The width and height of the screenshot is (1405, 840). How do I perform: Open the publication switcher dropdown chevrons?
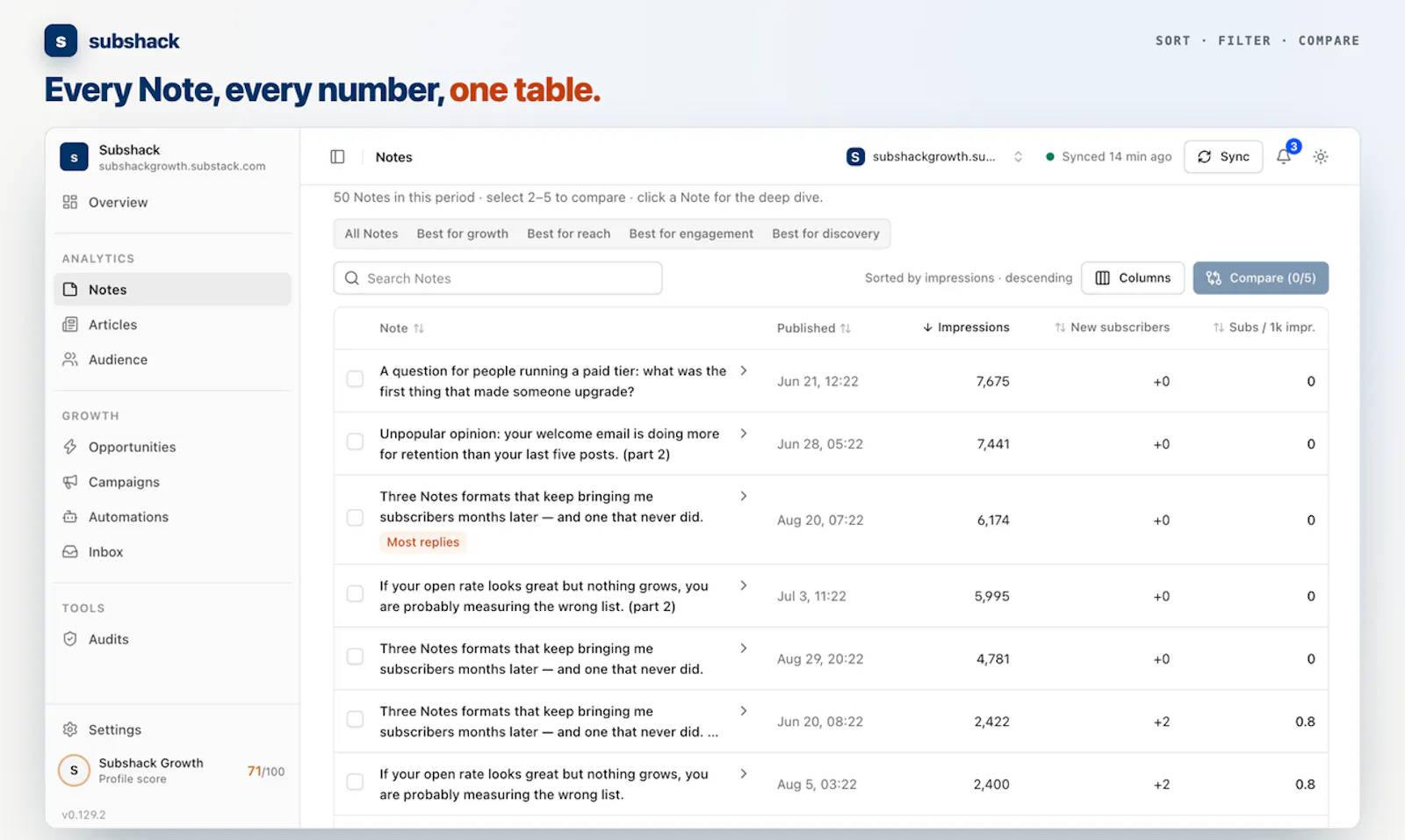click(1018, 157)
